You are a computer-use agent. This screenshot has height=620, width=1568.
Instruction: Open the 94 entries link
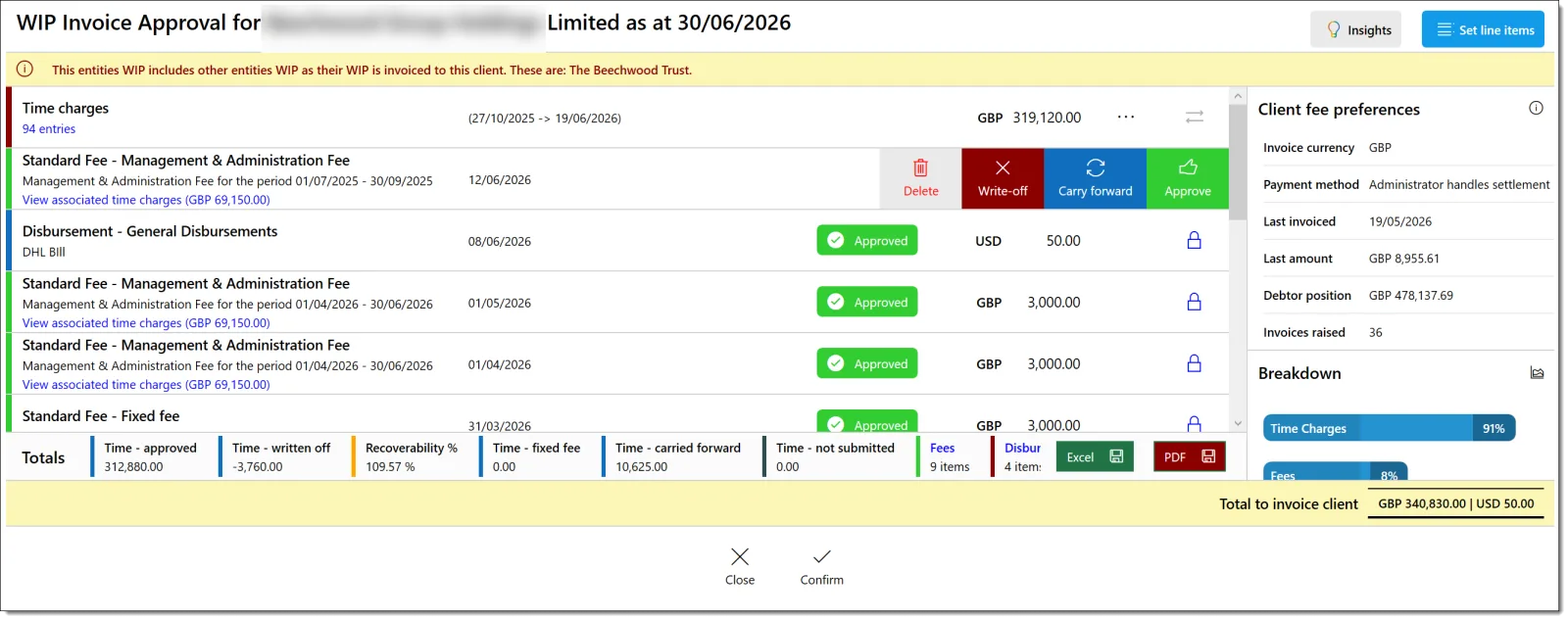tap(49, 129)
